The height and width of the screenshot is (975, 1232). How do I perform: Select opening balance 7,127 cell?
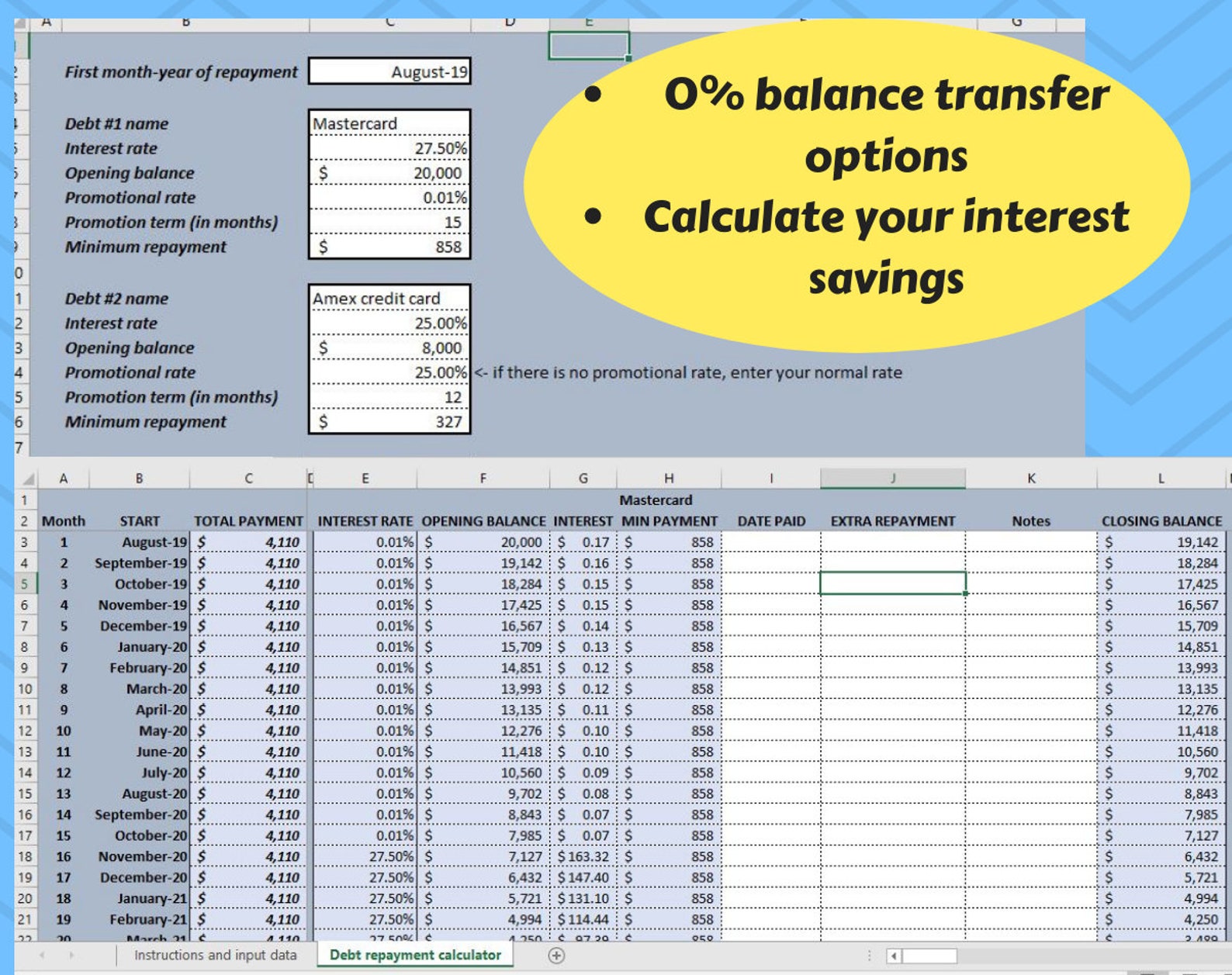click(x=483, y=856)
